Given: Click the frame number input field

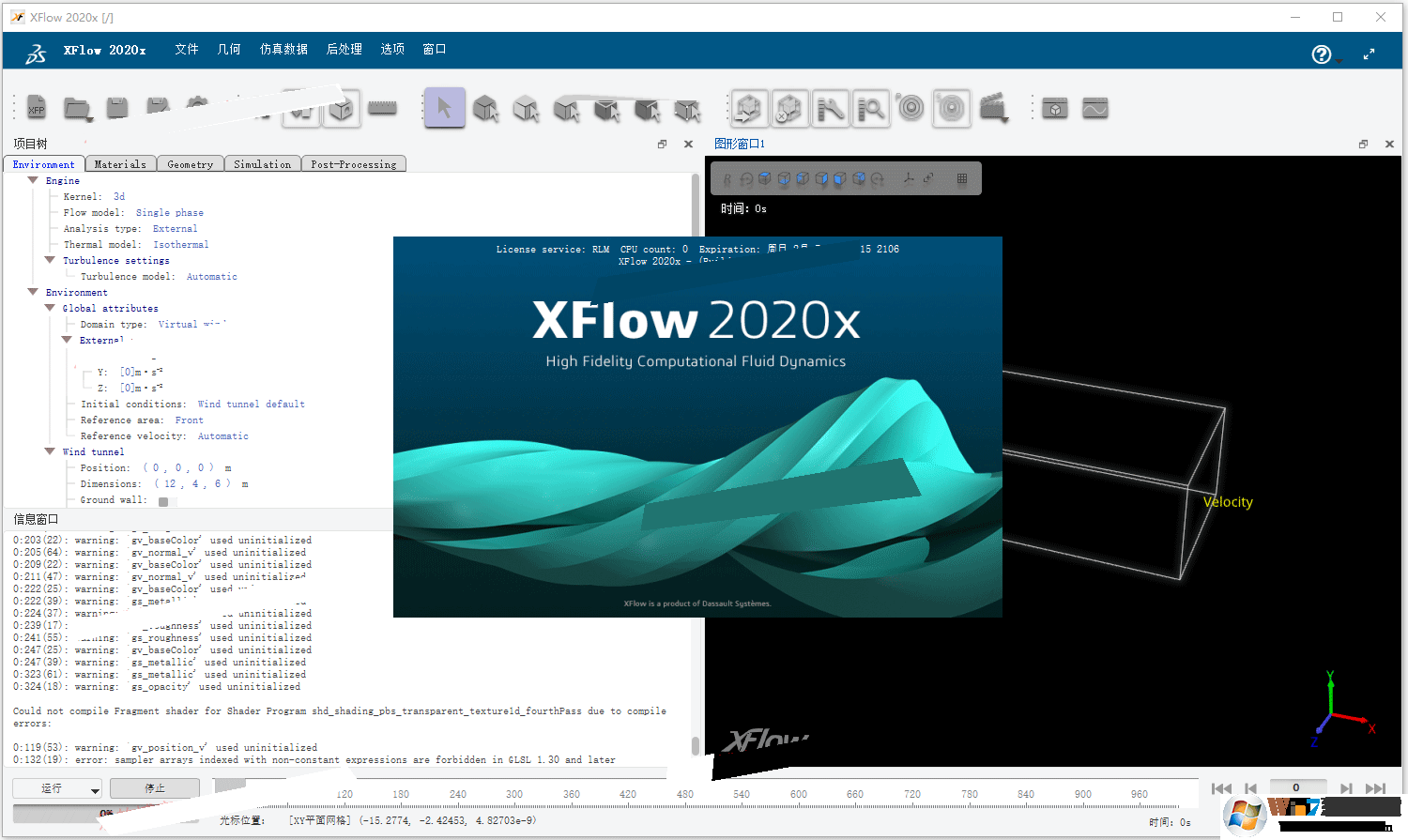Looking at the screenshot, I should 1297,787.
